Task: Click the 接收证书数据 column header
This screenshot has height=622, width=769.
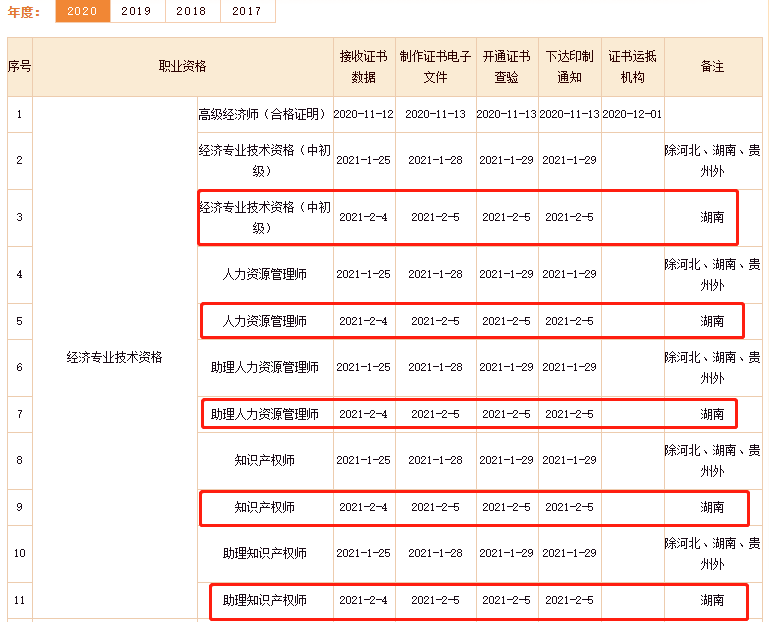Action: tap(364, 67)
